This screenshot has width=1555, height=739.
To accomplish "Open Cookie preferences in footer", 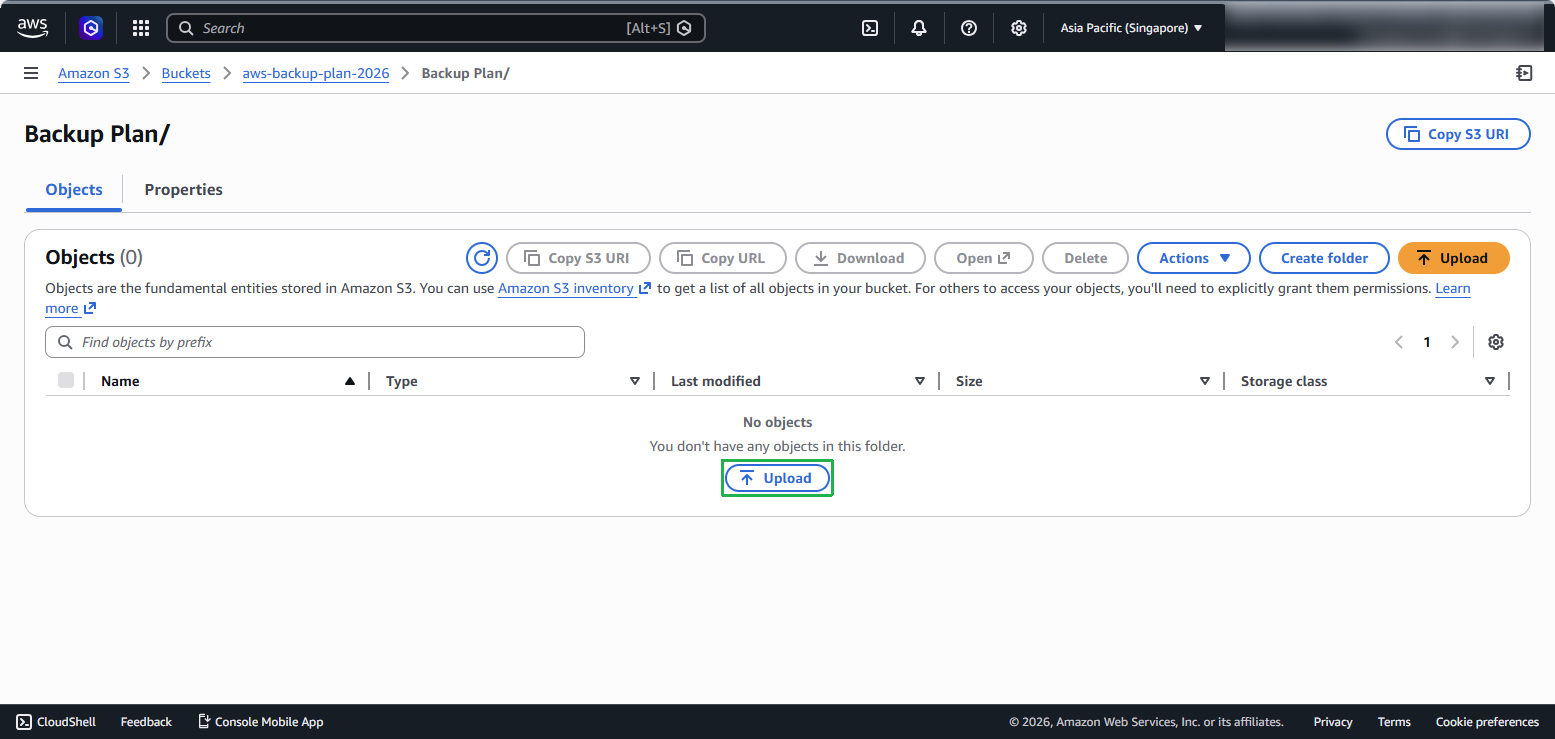I will coord(1487,721).
